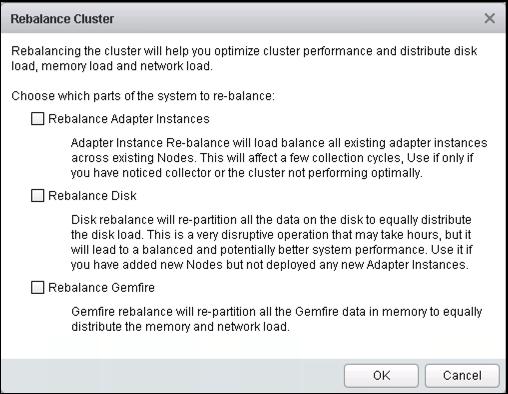The height and width of the screenshot is (394, 508).
Task: Click the 'Rebalance Adapter Instances' label text
Action: pos(129,119)
